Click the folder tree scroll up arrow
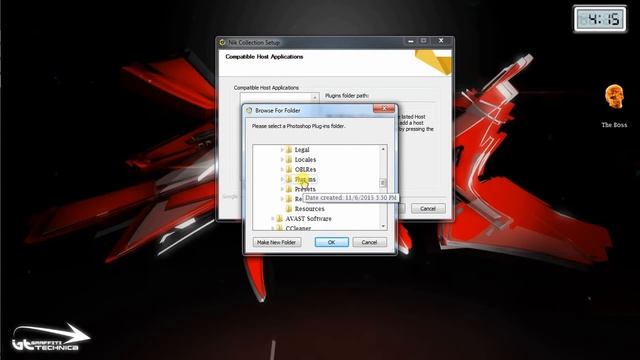 (383, 149)
